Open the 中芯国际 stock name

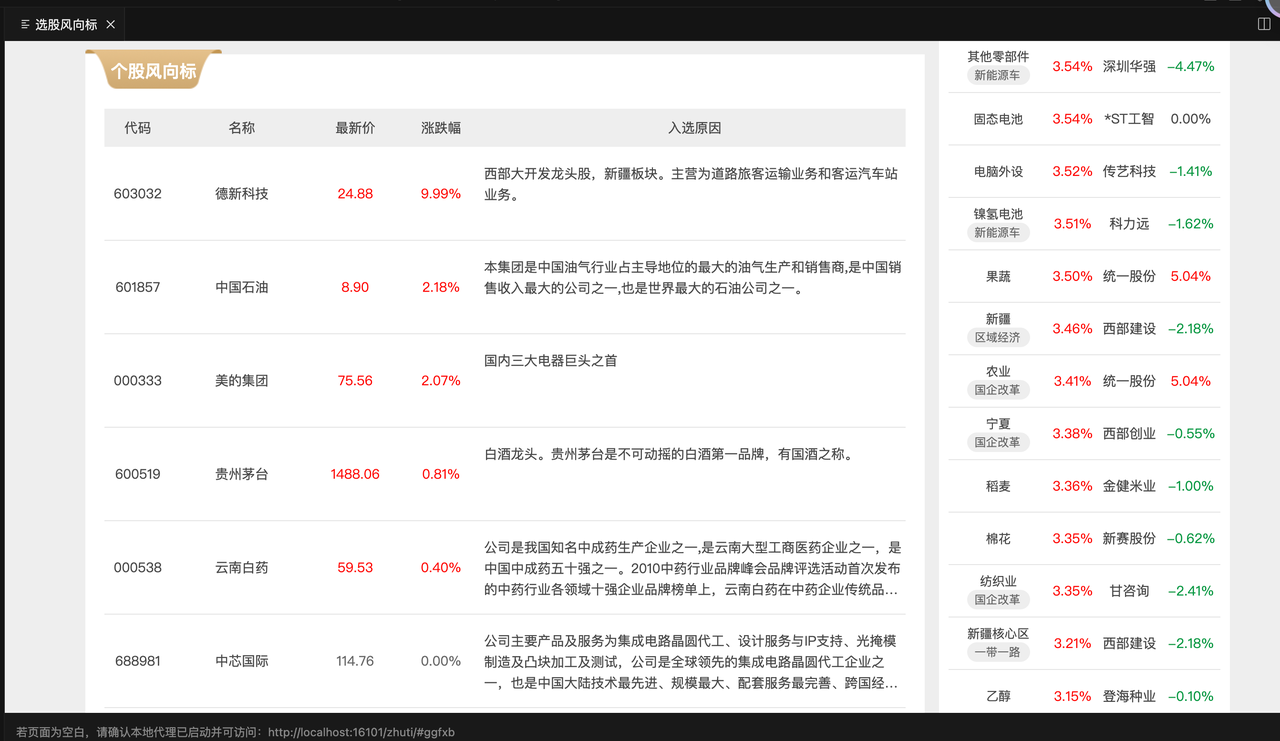[x=242, y=661]
